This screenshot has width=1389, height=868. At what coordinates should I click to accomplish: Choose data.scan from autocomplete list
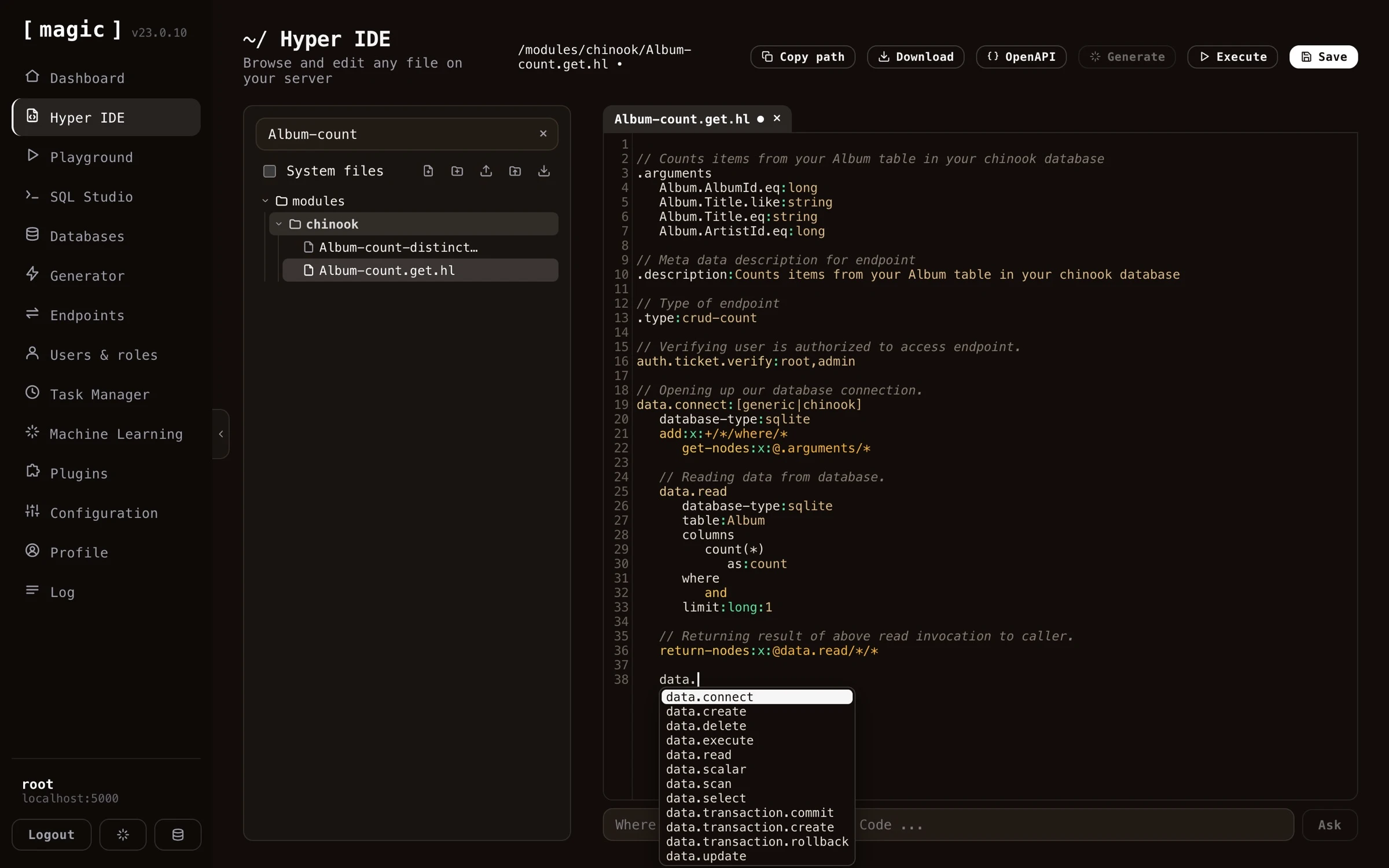point(757,784)
